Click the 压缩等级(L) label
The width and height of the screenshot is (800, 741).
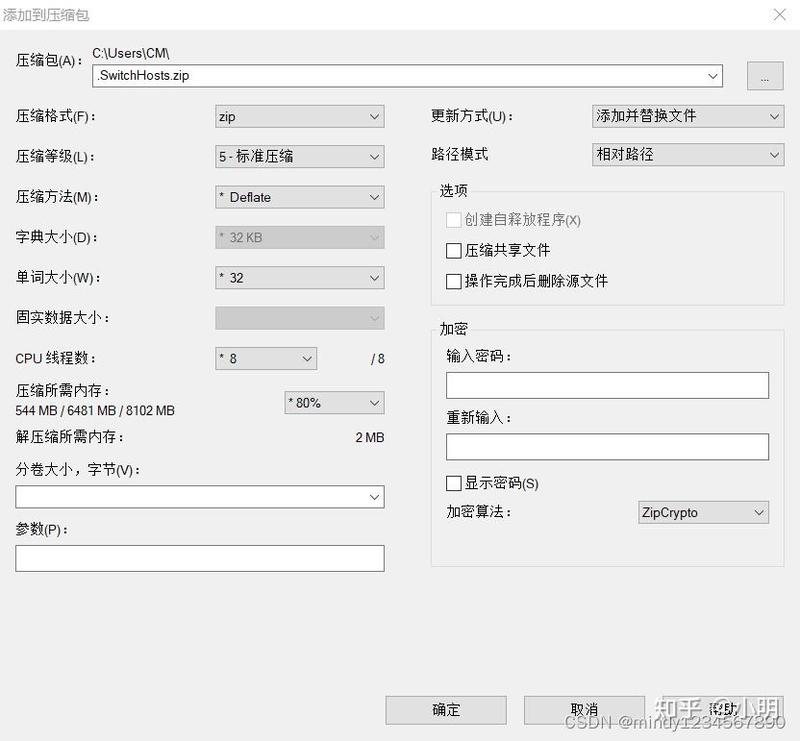point(55,157)
